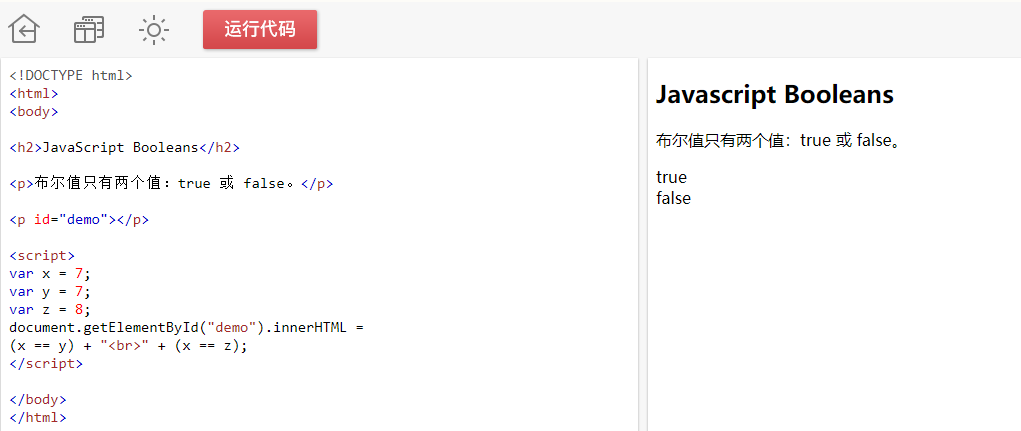Click the opening <body> tag line
1021x431 pixels.
[34, 111]
